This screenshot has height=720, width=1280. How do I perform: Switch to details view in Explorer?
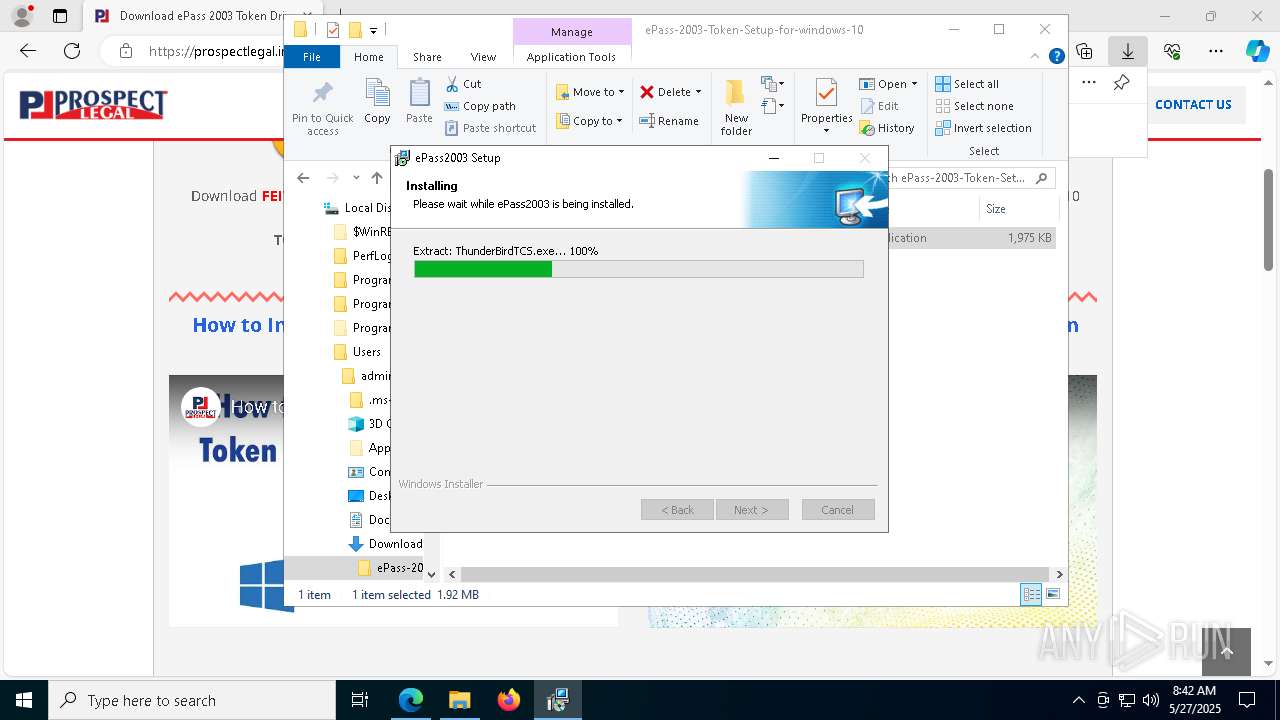[1031, 594]
